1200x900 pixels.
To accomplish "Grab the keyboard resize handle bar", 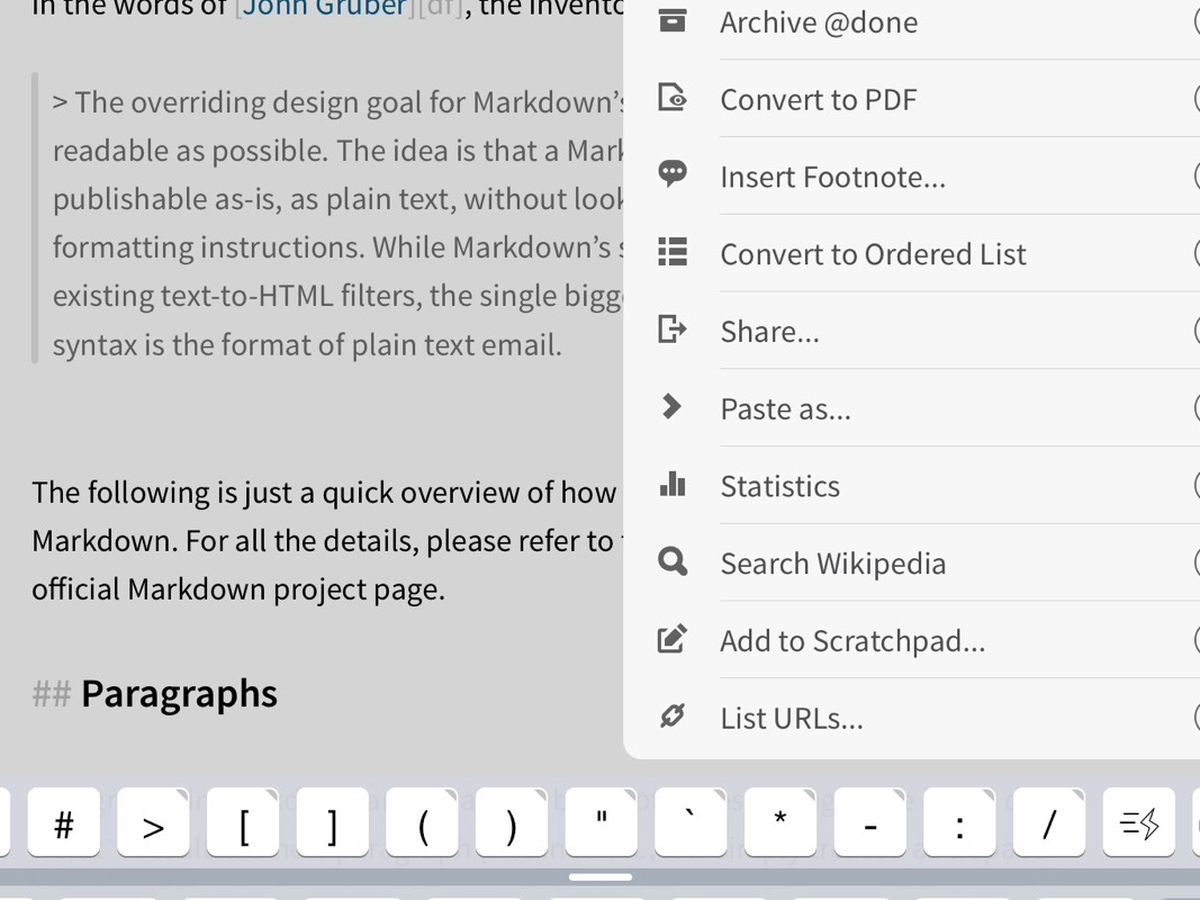I will pyautogui.click(x=600, y=877).
